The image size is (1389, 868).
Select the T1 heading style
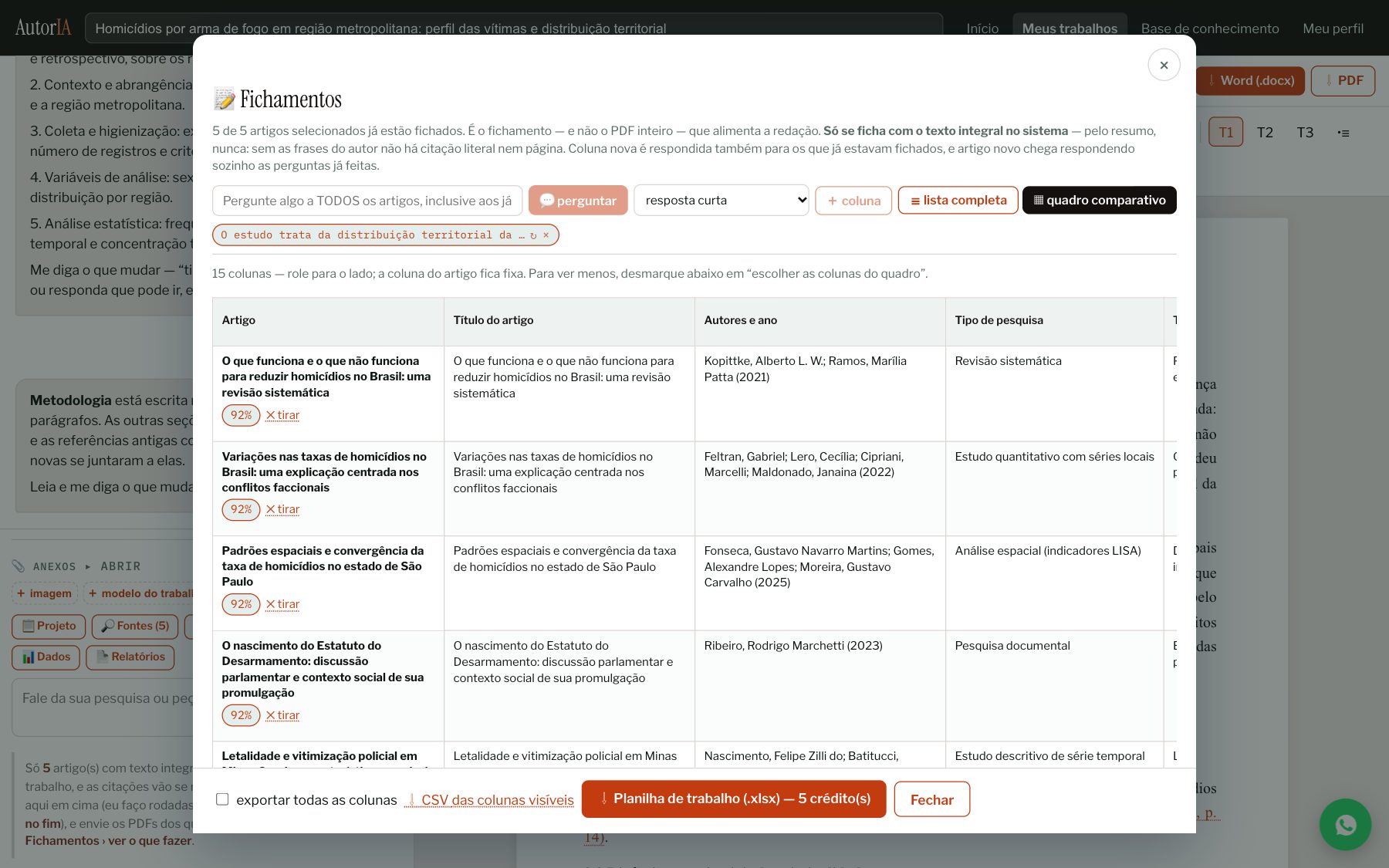(1225, 133)
